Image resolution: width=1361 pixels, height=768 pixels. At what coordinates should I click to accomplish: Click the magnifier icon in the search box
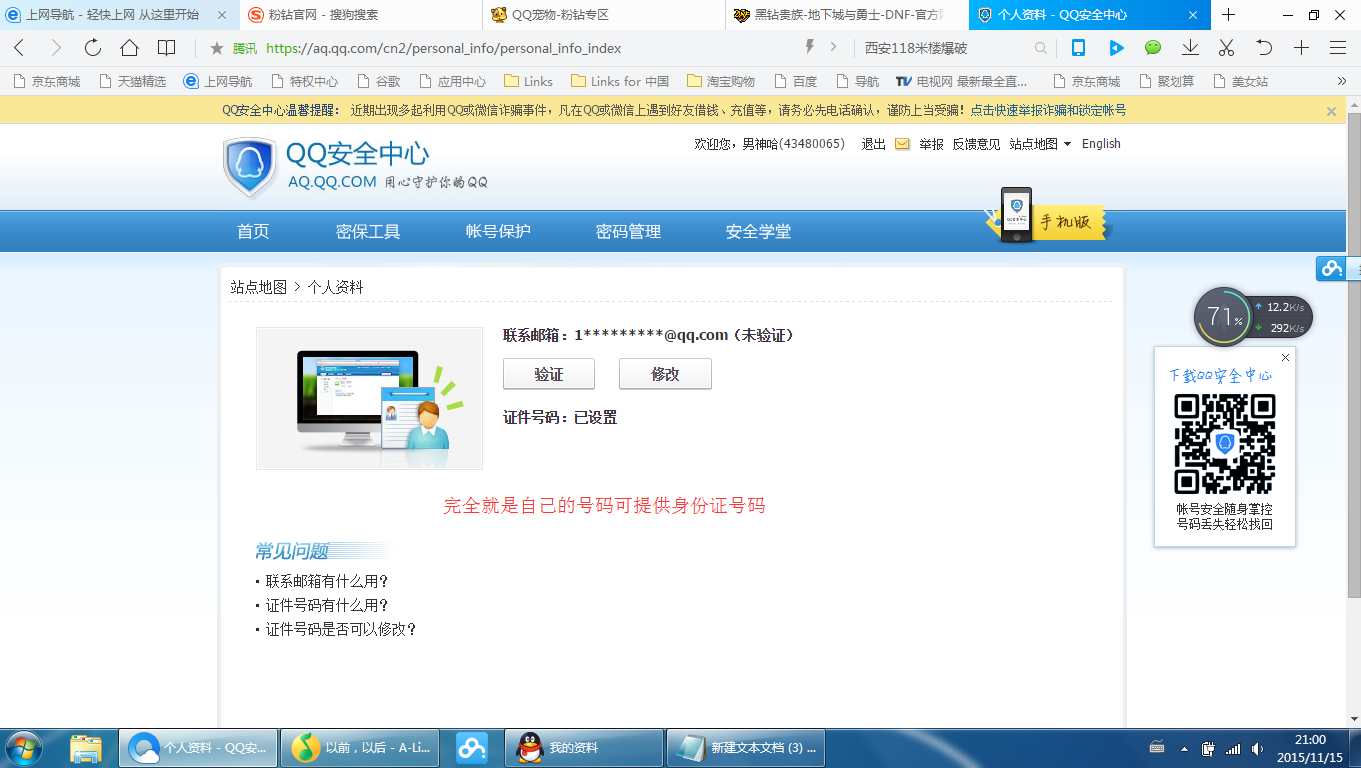(1041, 48)
